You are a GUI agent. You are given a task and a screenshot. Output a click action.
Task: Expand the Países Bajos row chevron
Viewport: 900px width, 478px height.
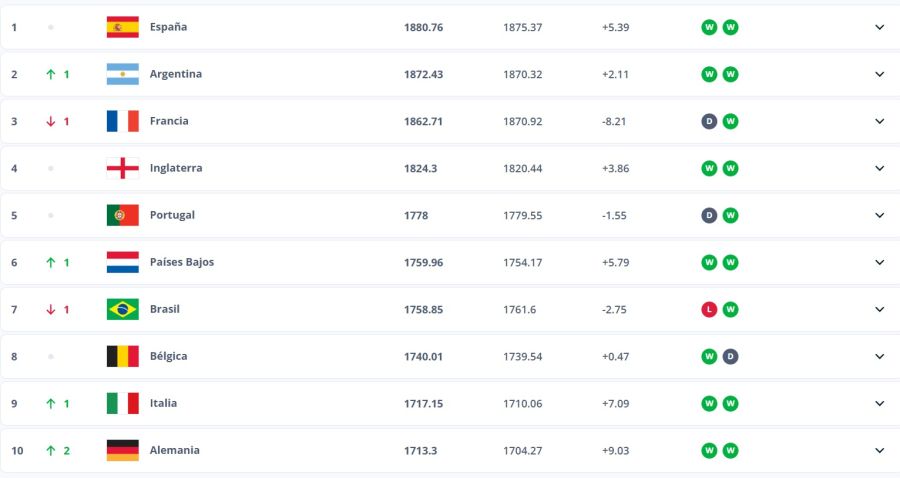[x=880, y=262]
